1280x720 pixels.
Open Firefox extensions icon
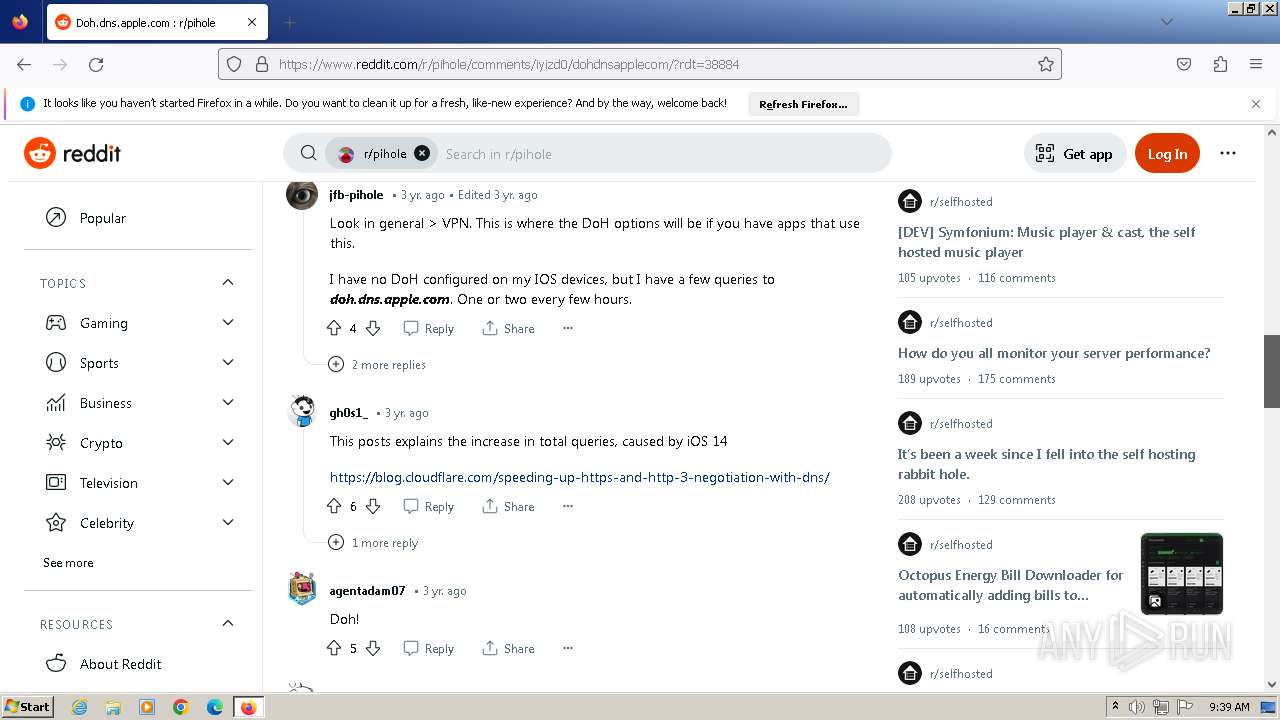pos(1220,64)
